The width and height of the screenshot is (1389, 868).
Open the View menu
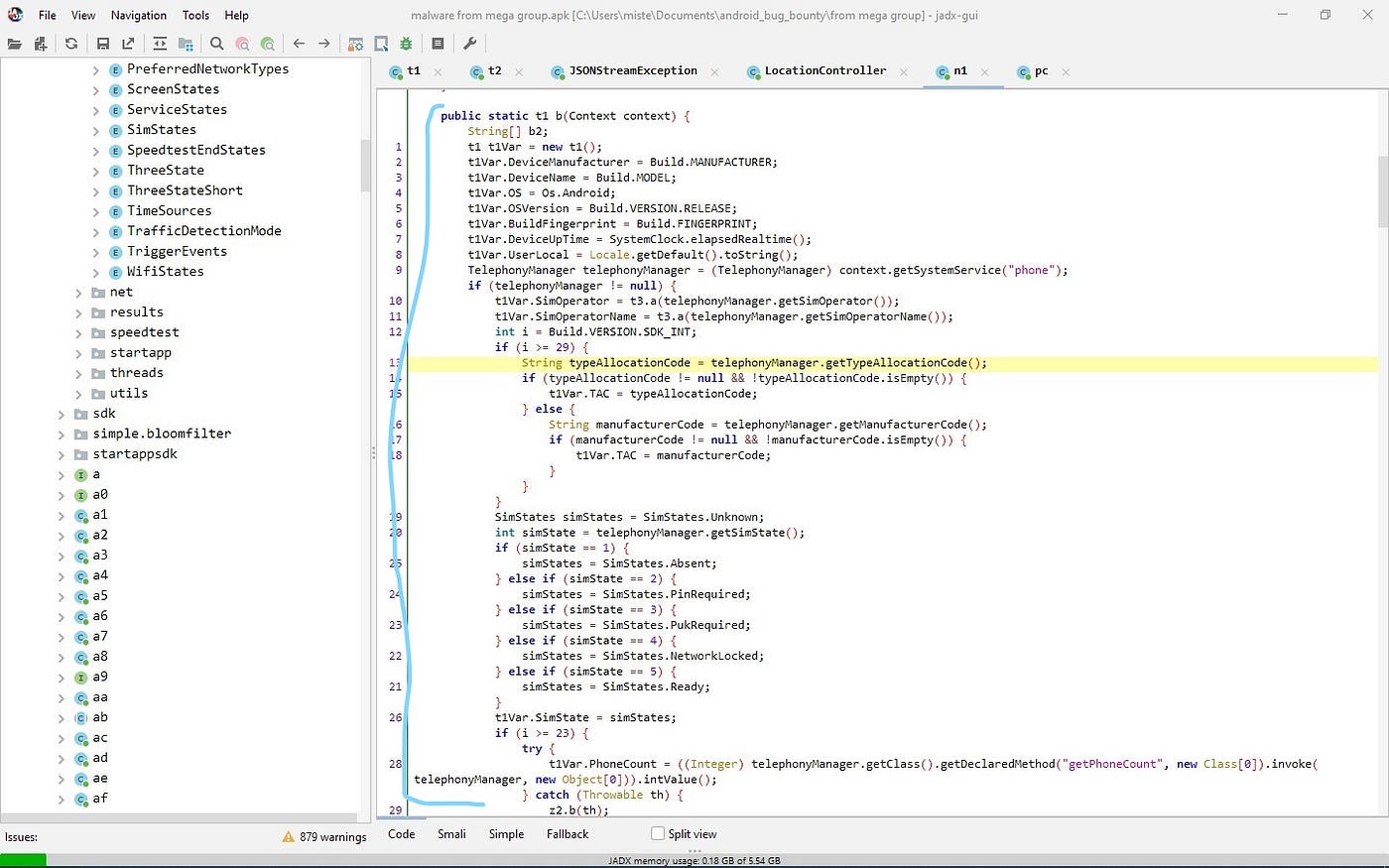click(83, 15)
